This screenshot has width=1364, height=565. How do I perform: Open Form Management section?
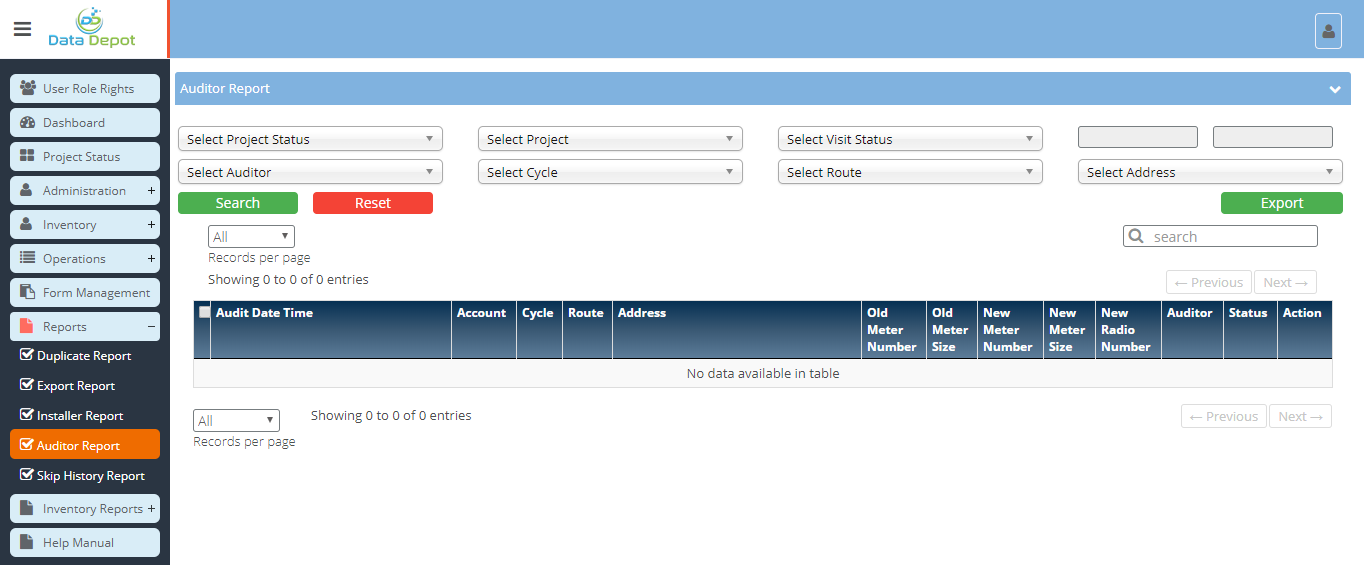85,293
